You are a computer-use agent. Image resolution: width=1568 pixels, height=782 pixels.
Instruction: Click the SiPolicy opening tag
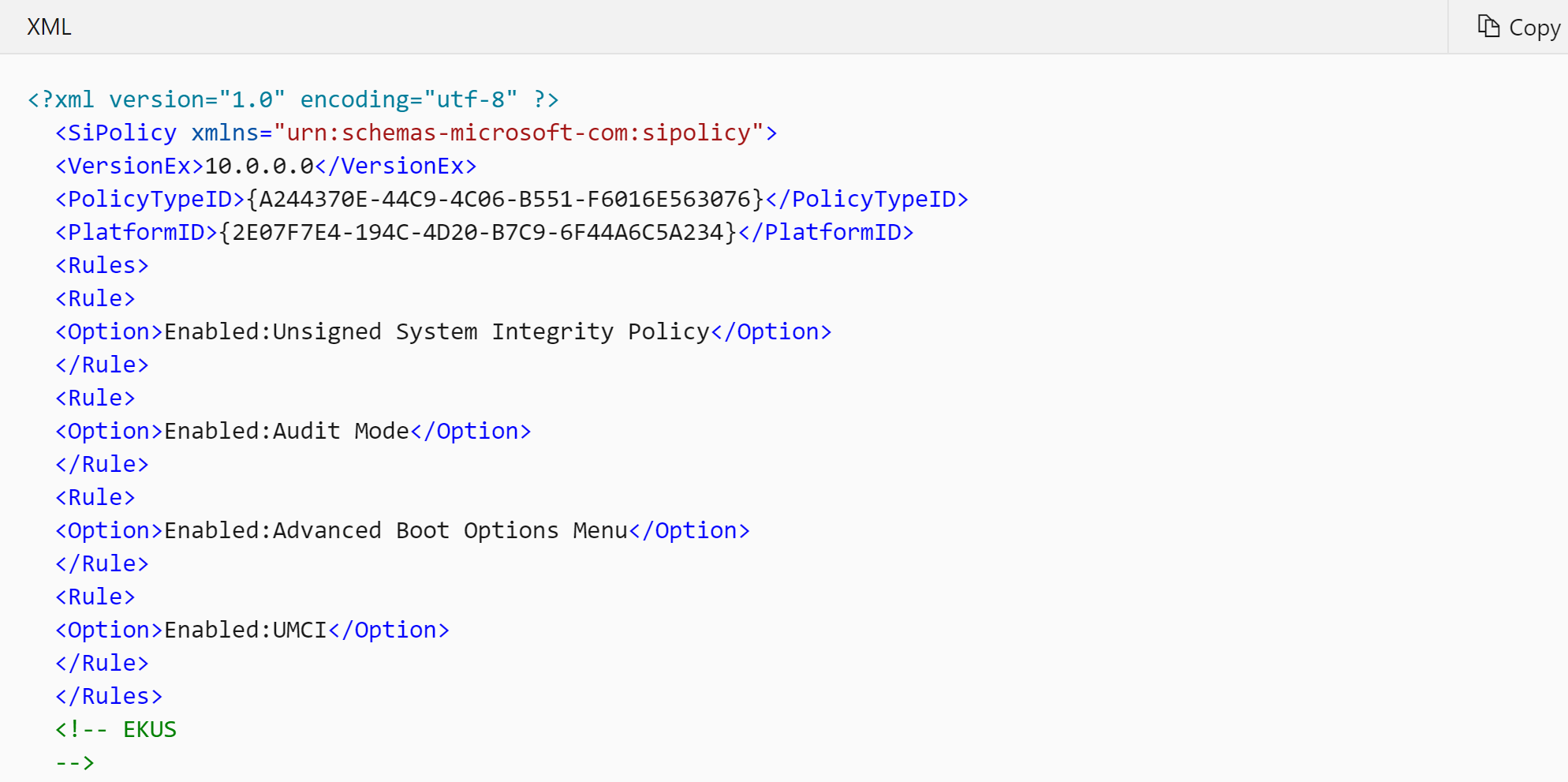click(115, 132)
